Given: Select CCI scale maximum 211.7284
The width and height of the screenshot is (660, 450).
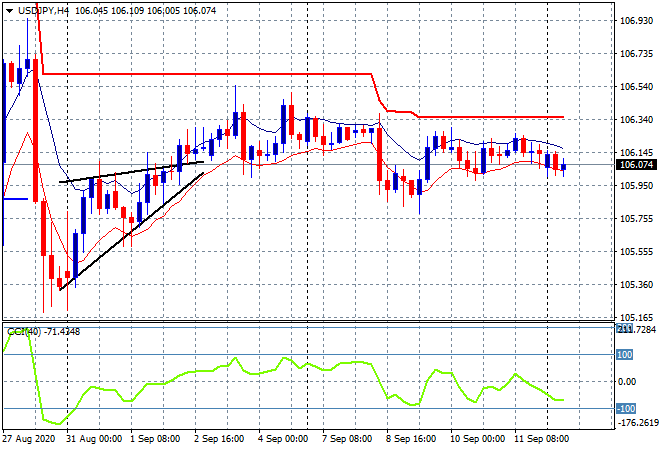Looking at the screenshot, I should tap(637, 329).
